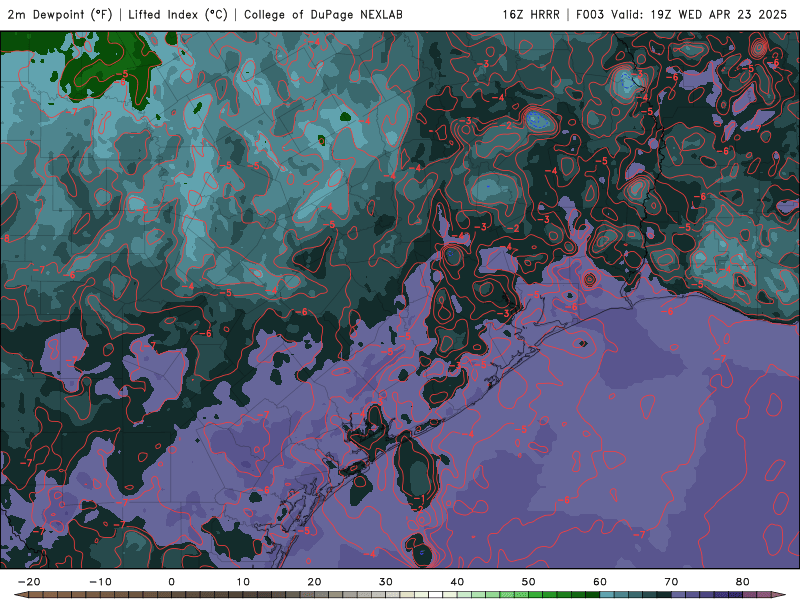Click the -10 label on the color scale
800x600 pixels.
click(100, 582)
